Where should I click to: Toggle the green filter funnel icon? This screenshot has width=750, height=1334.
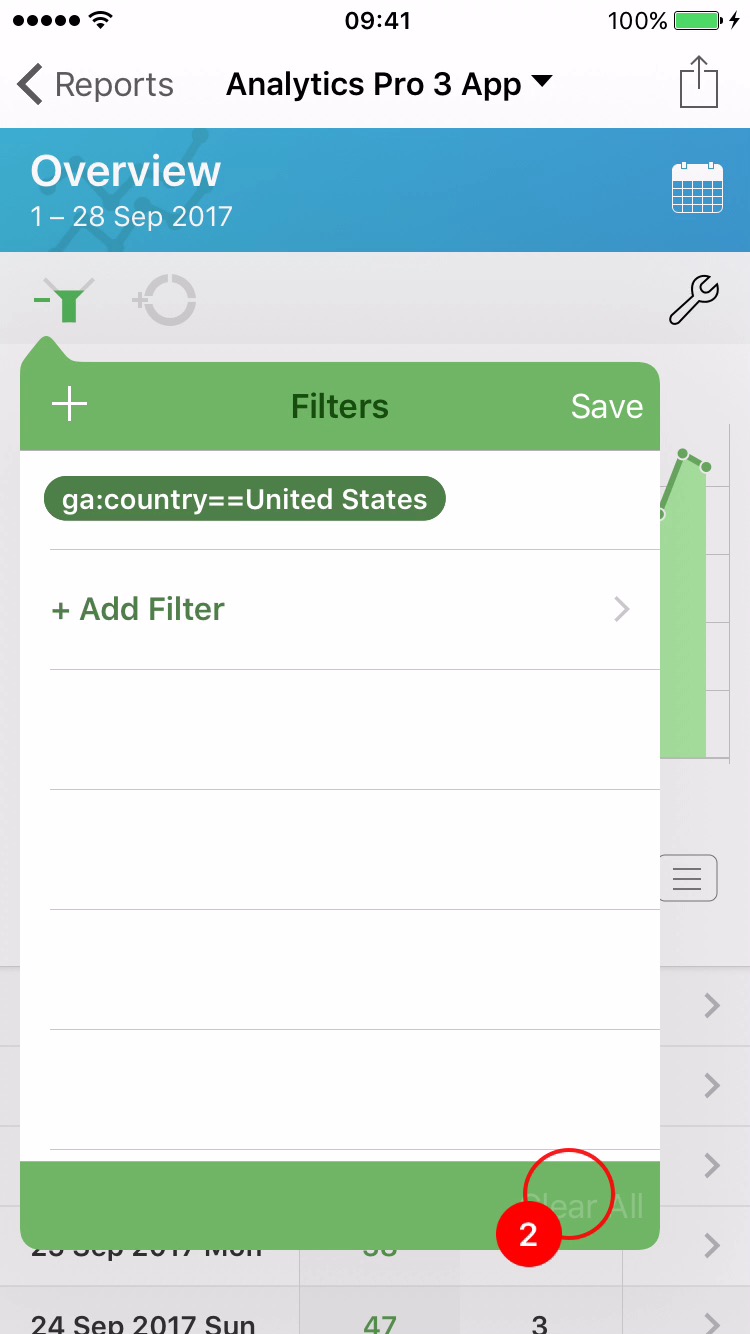[64, 301]
